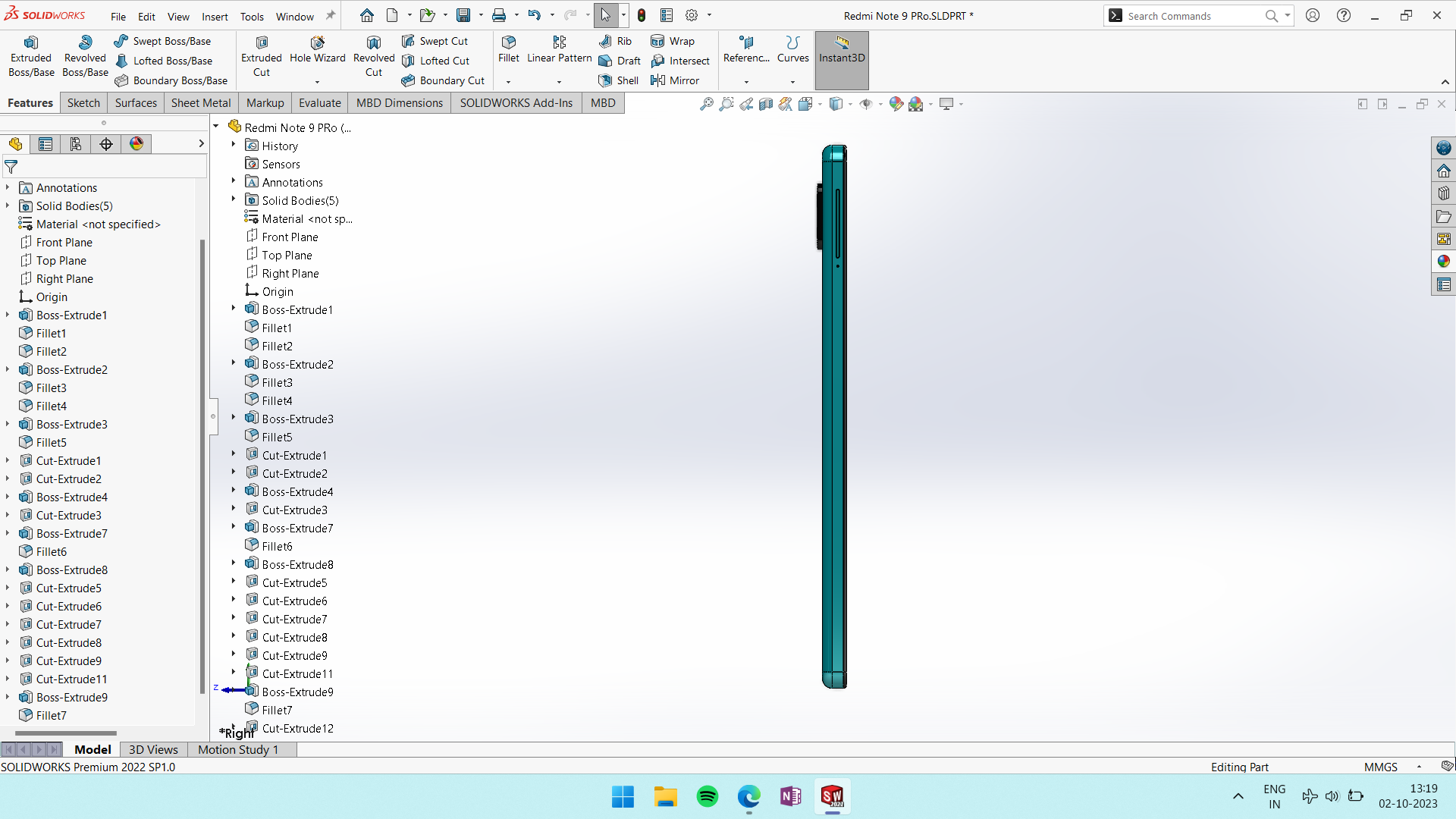Expand Boss-Extrude2 in the flyout tree
Viewport: 1456px width, 819px height.
click(234, 362)
